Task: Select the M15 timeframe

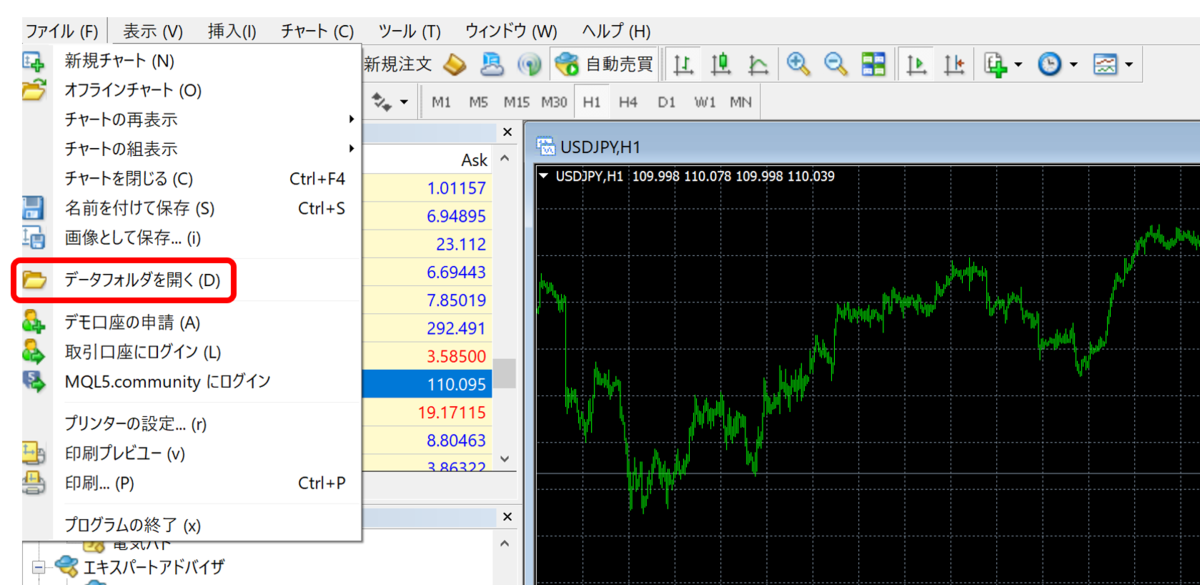Action: pyautogui.click(x=517, y=102)
